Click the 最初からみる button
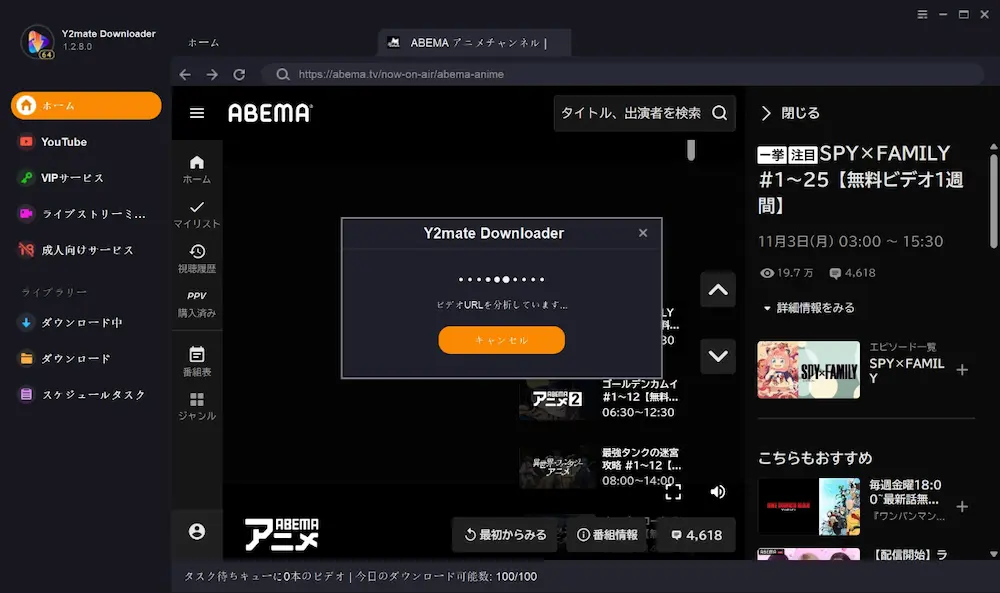Image resolution: width=1000 pixels, height=593 pixels. coord(506,535)
